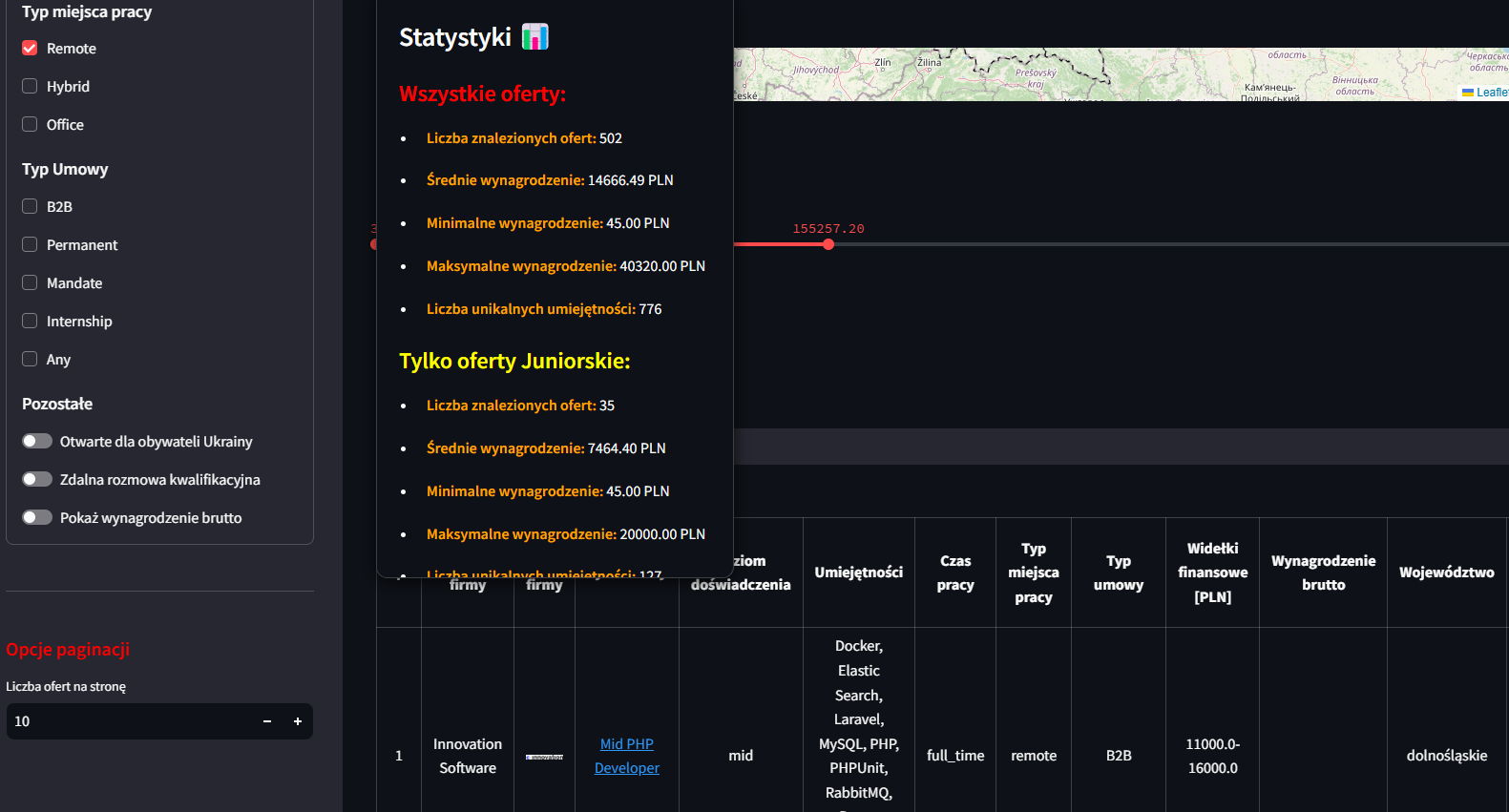The height and width of the screenshot is (812, 1509).
Task: Grab the salary slider handle at 155257.20
Action: coord(828,244)
